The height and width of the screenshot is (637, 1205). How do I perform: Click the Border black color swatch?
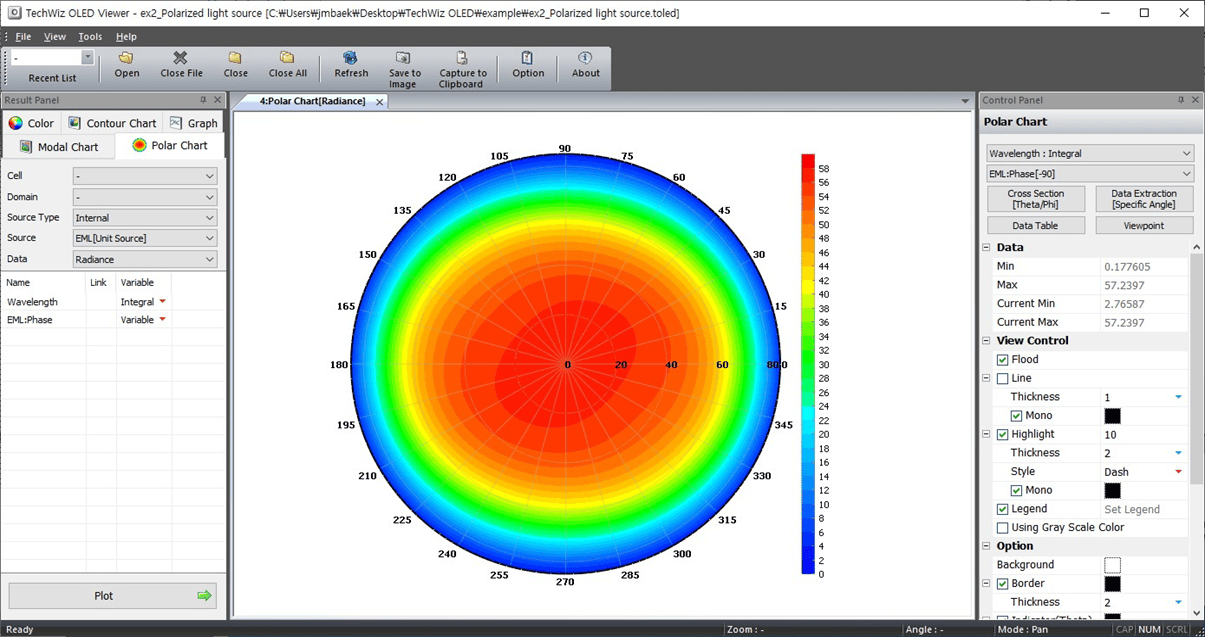(1112, 584)
